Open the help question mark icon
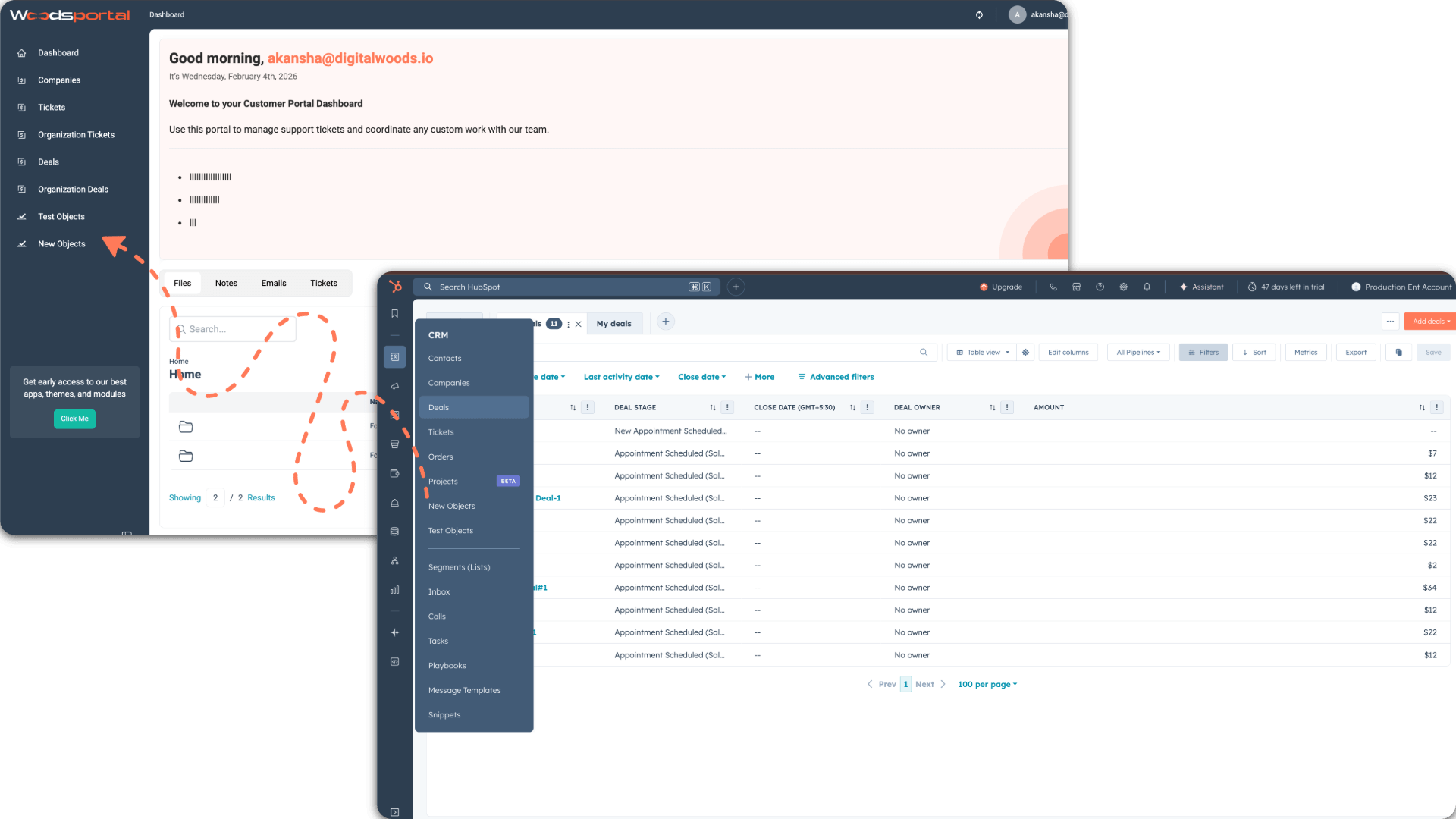1456x819 pixels. click(1100, 287)
